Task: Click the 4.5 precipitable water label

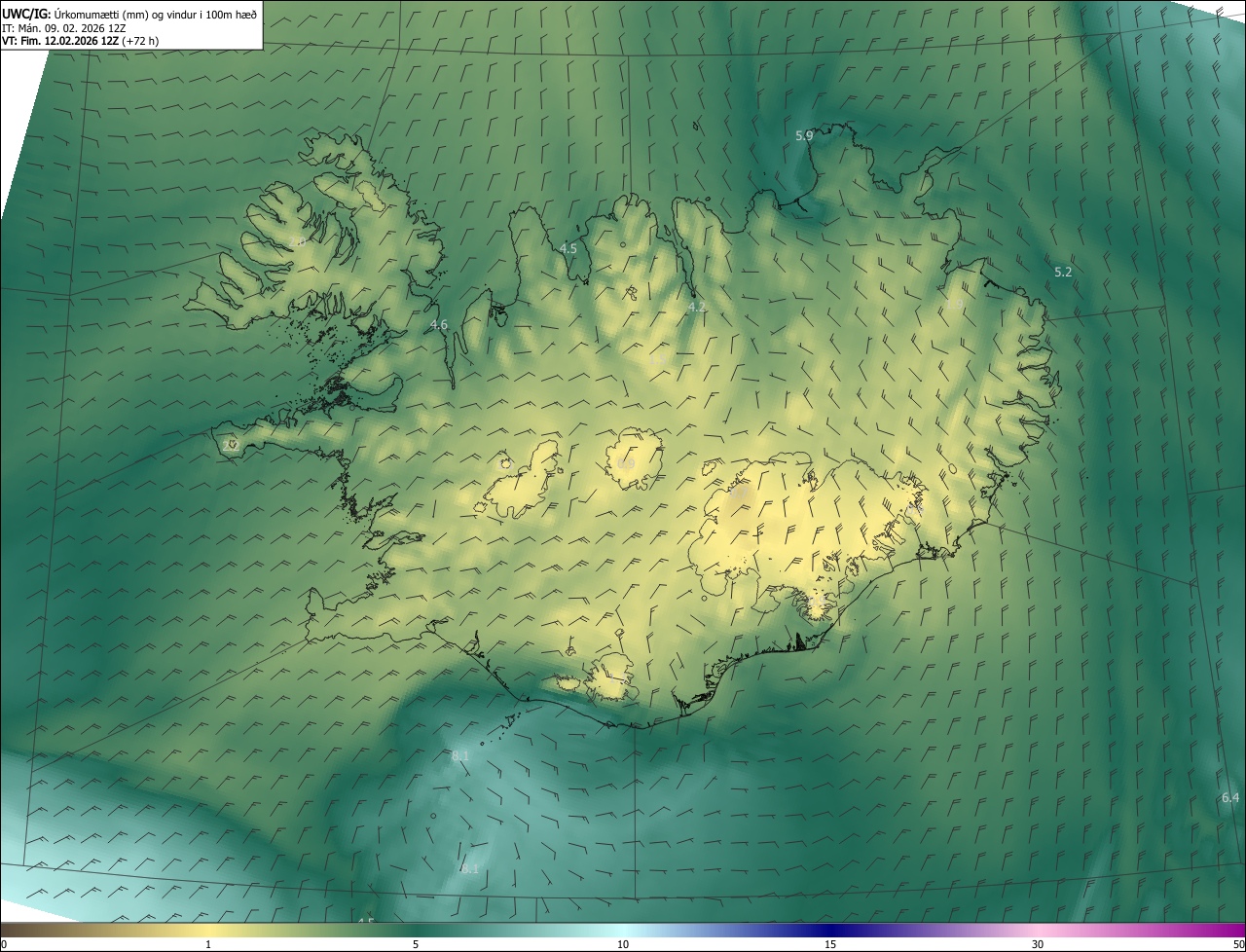Action: point(568,249)
